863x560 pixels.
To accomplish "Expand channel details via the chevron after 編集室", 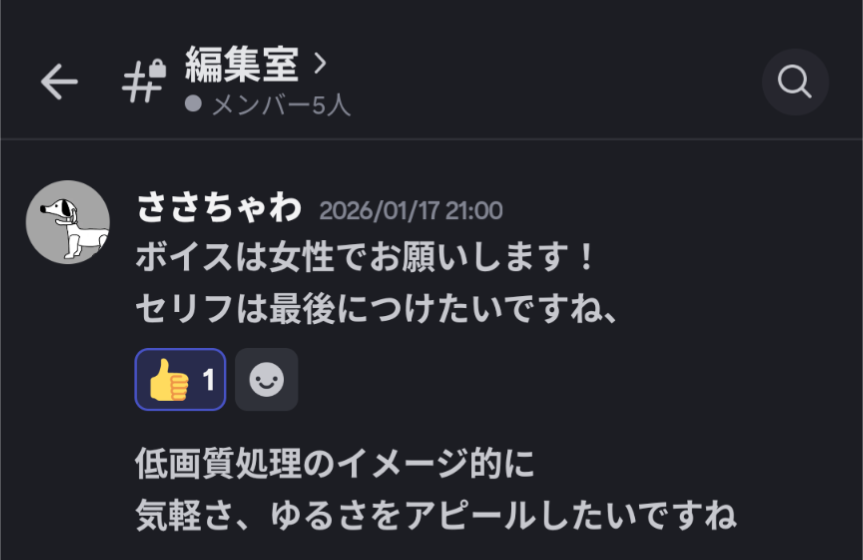I will click(x=320, y=63).
